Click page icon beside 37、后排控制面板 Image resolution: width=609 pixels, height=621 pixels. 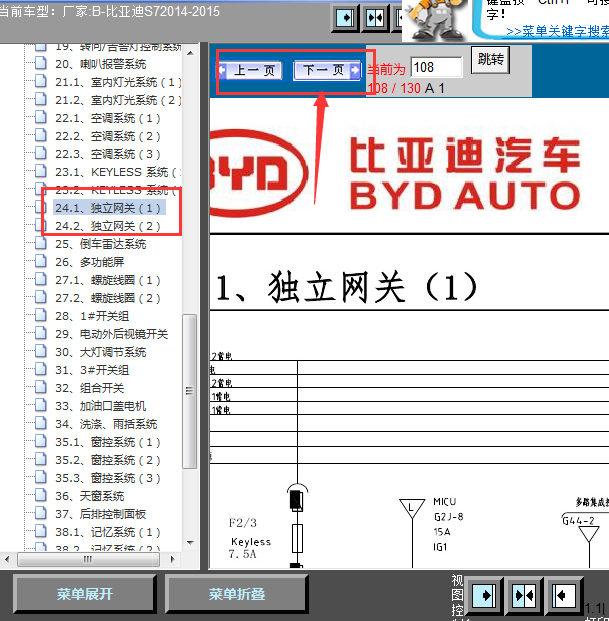coord(40,513)
